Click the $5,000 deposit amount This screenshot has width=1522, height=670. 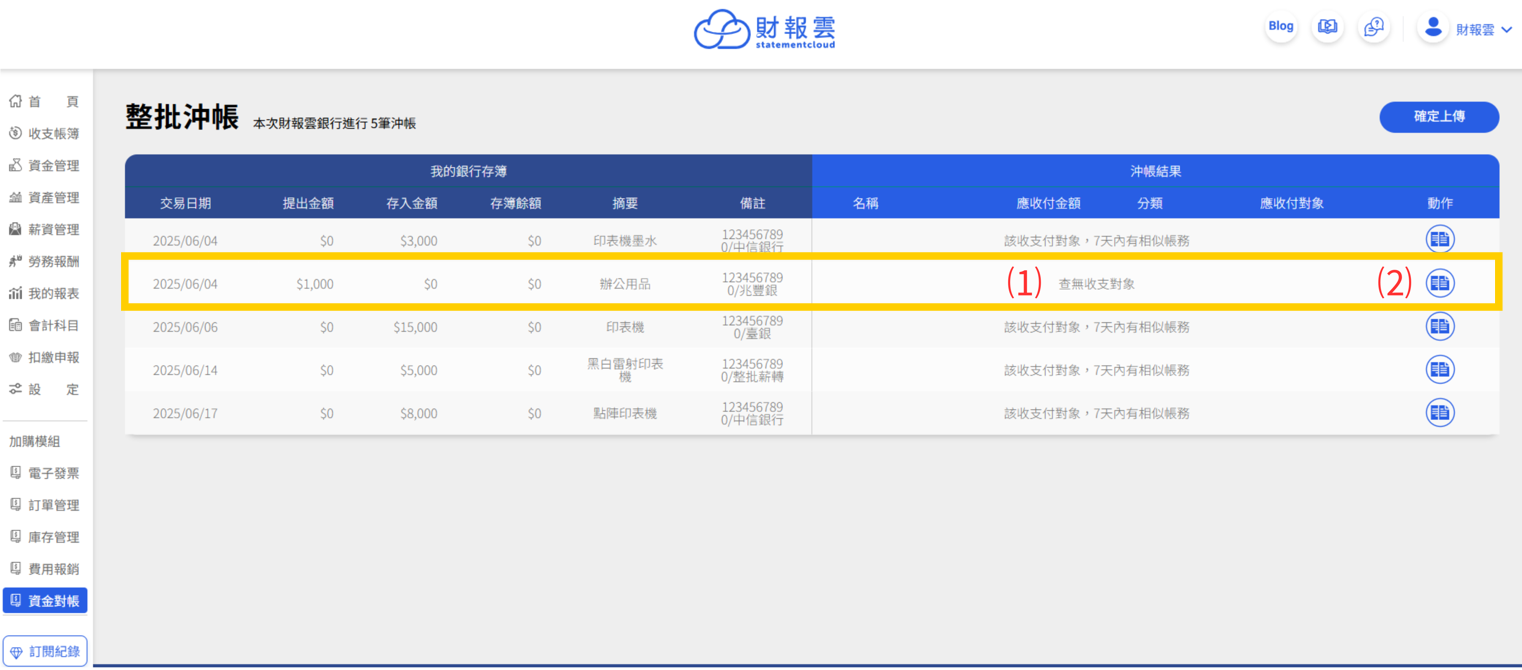pos(418,370)
